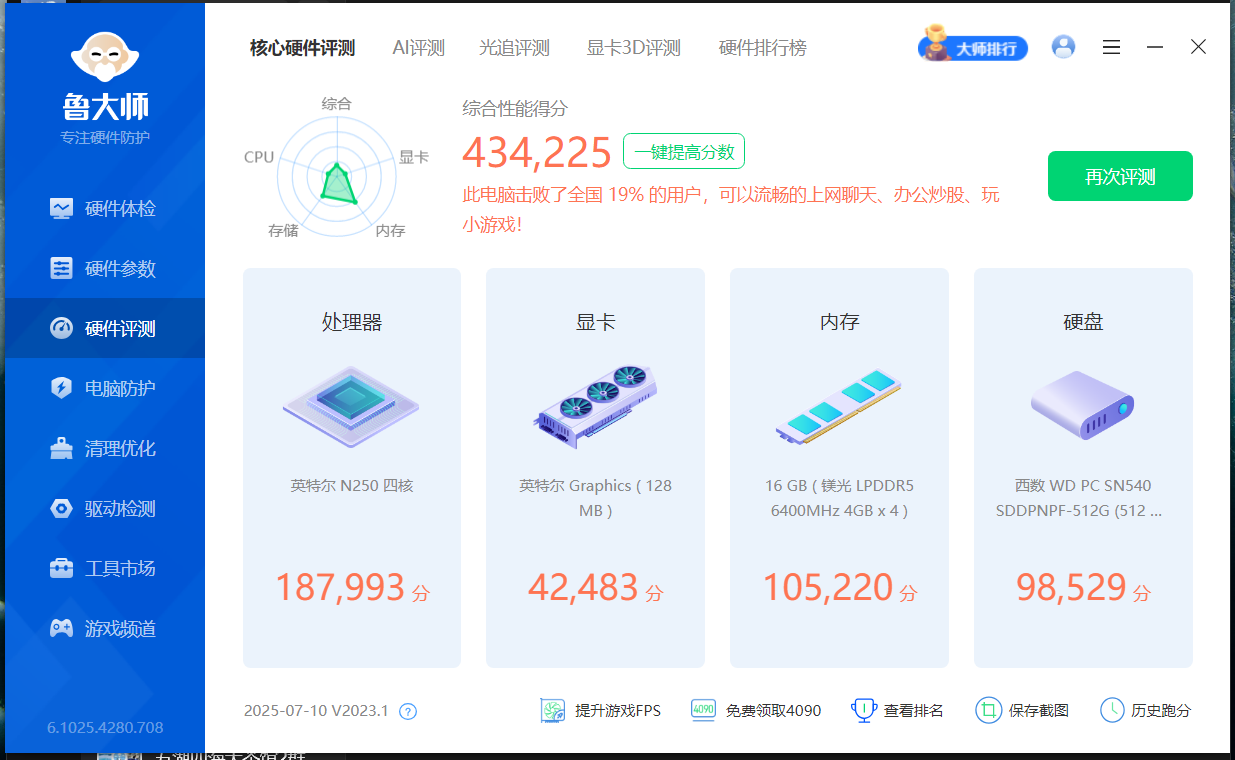
Task: Click the version number 6.1025.4280.708
Action: click(x=105, y=727)
